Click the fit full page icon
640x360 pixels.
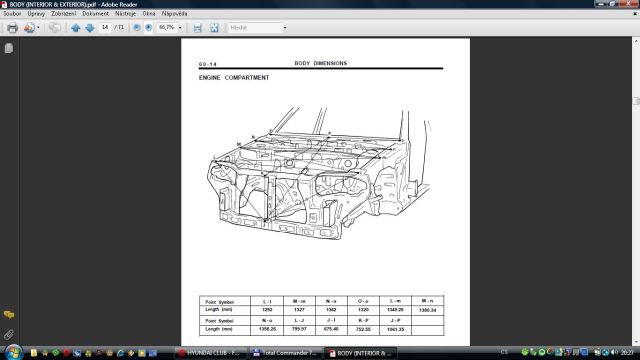coord(214,28)
